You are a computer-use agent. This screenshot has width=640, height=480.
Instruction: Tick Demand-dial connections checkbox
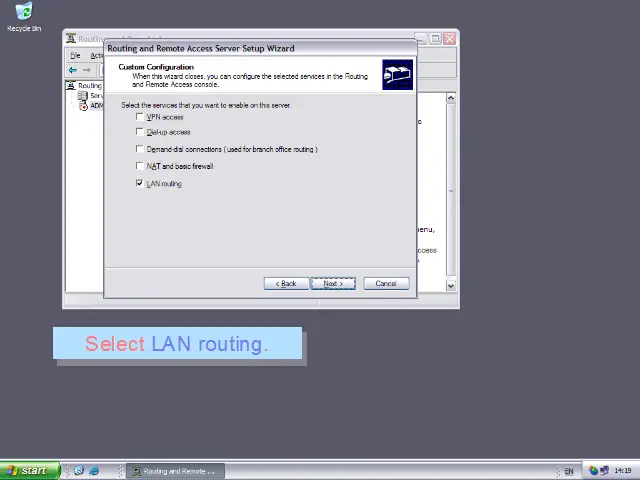click(x=140, y=149)
